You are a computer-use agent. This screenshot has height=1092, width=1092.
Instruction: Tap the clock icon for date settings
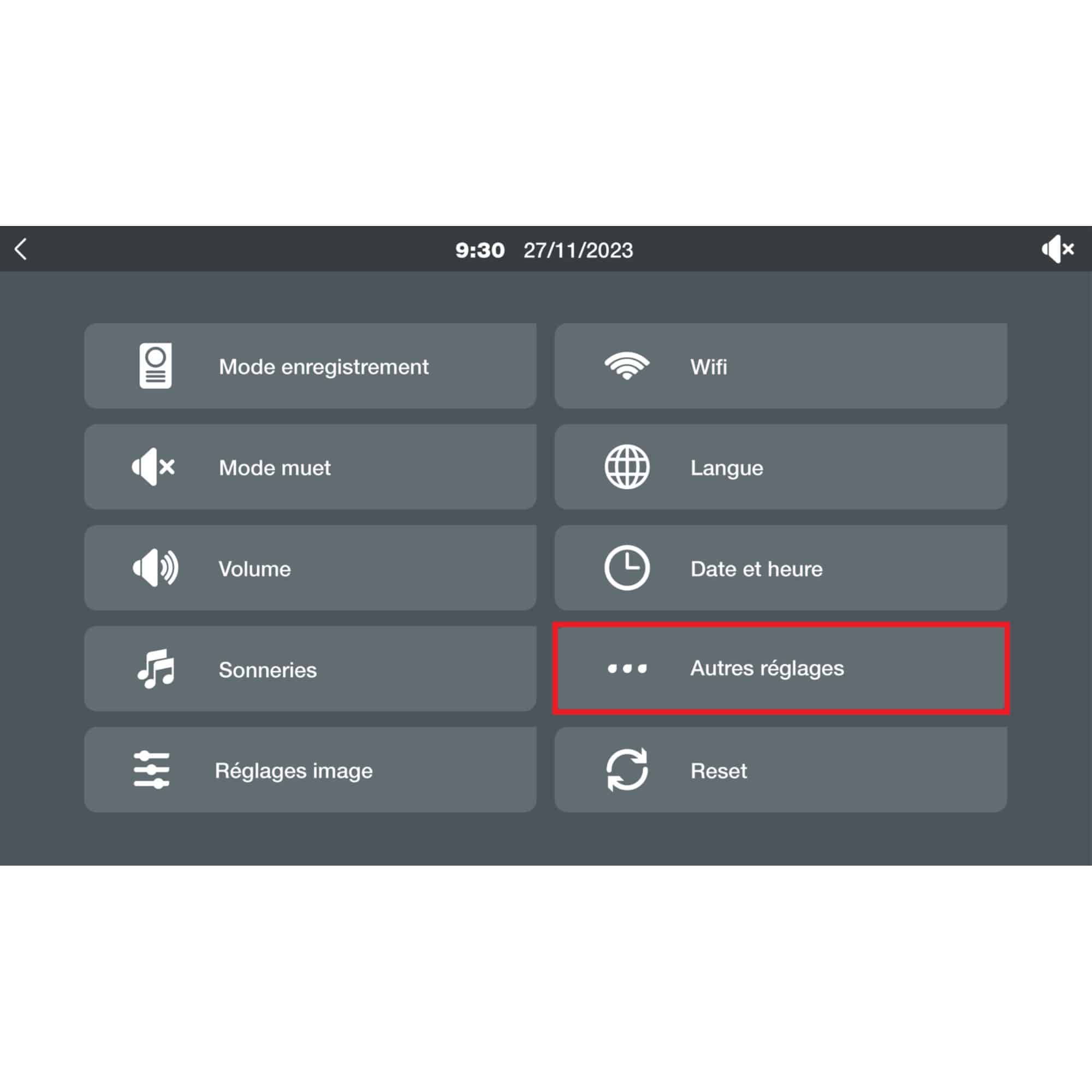coord(627,567)
